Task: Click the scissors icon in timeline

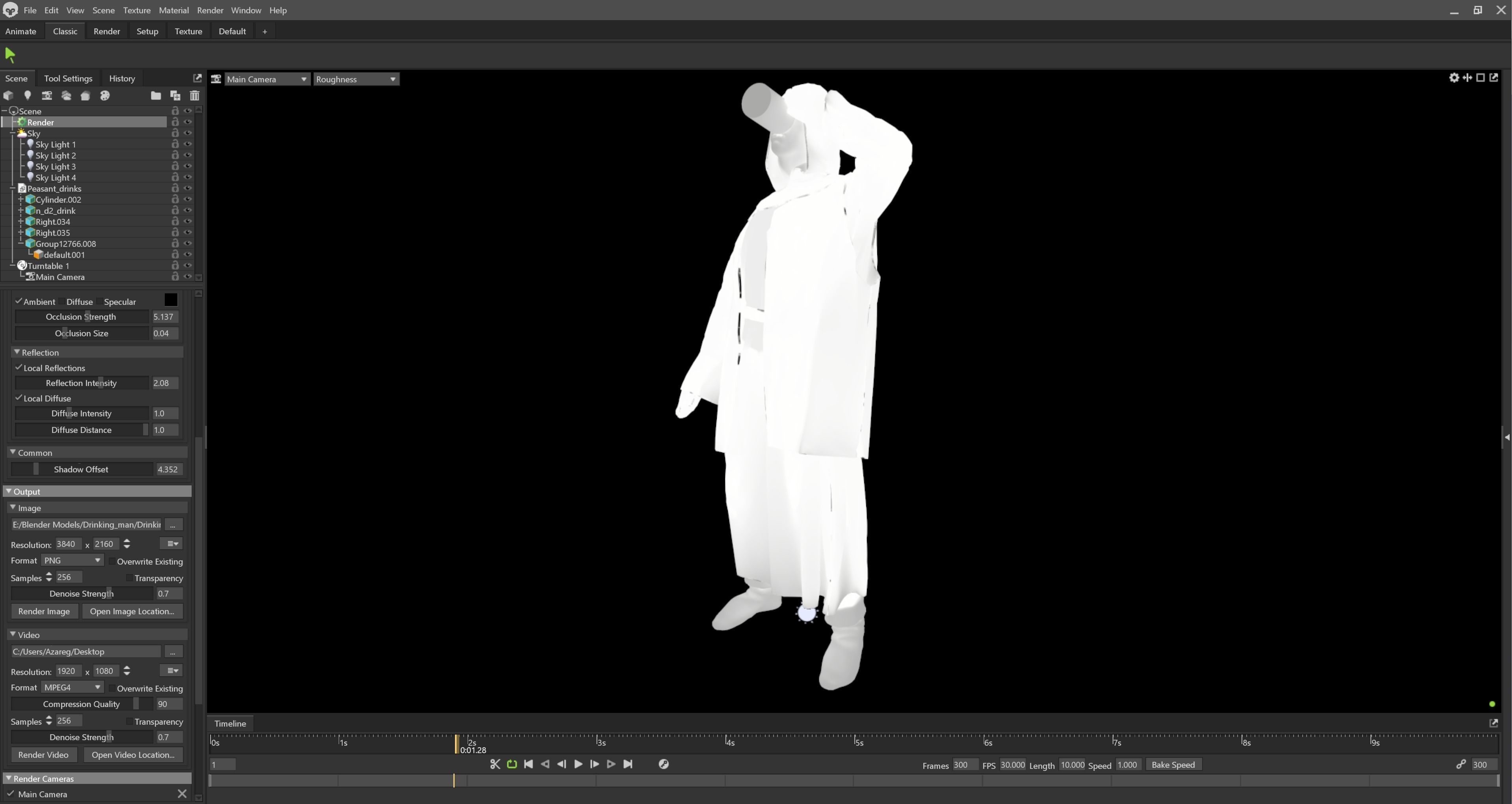Action: pos(495,764)
